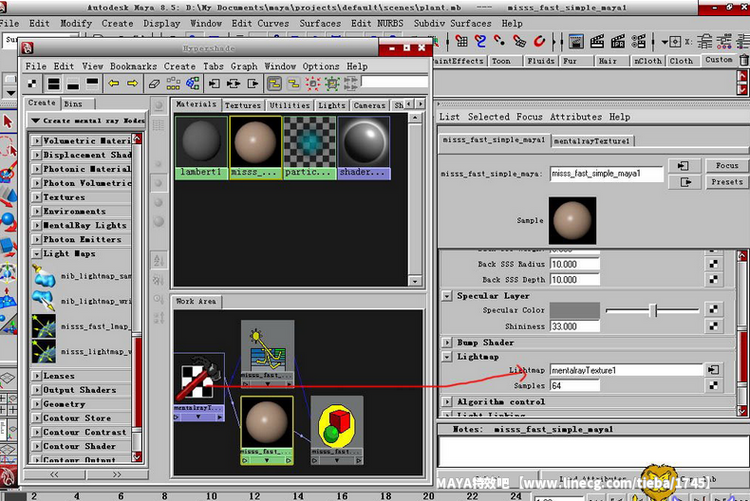Click the Shininess value field
Image resolution: width=750 pixels, height=501 pixels.
click(x=574, y=326)
